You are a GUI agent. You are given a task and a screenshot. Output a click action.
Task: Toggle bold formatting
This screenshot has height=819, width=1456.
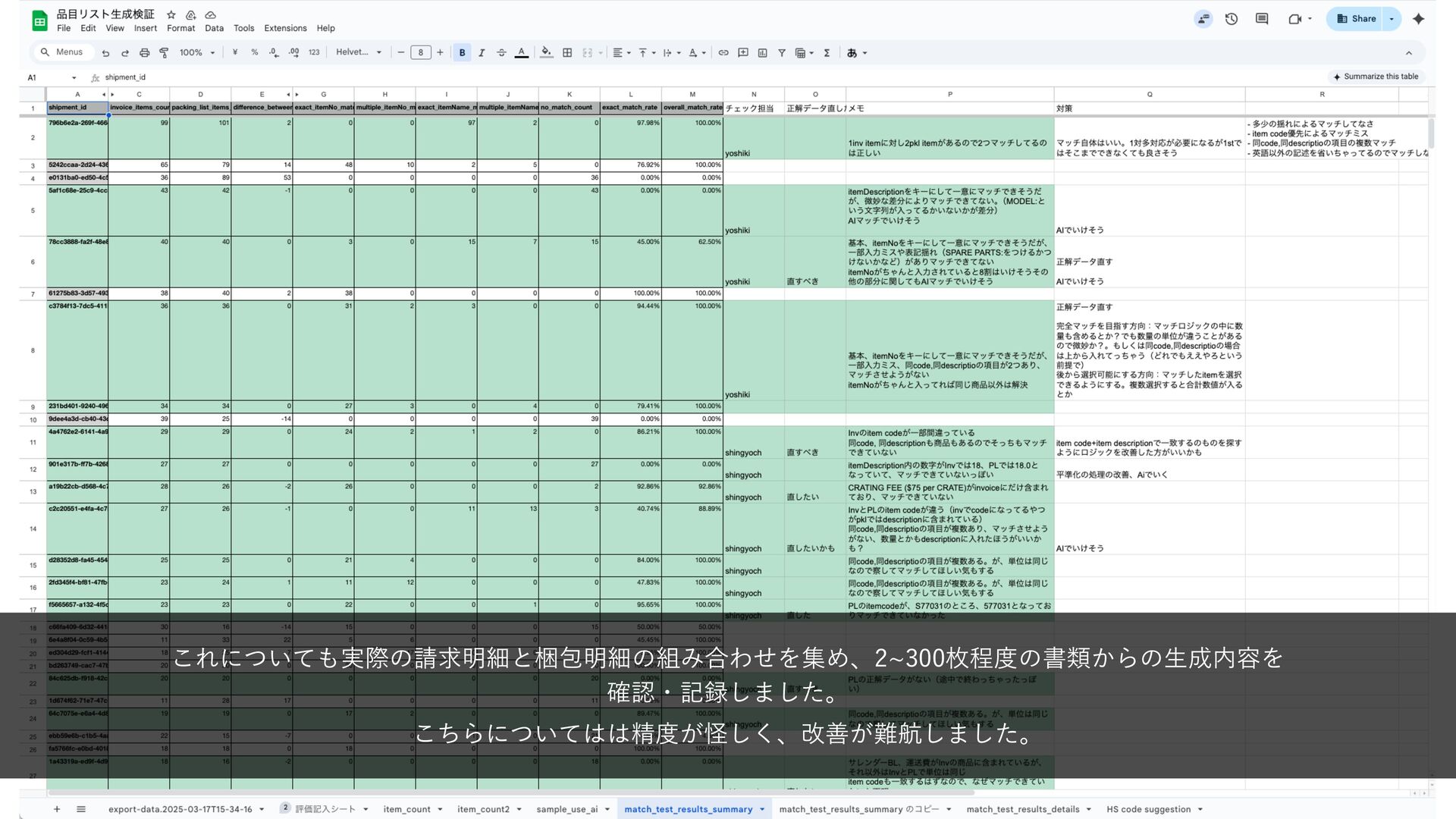pos(462,52)
